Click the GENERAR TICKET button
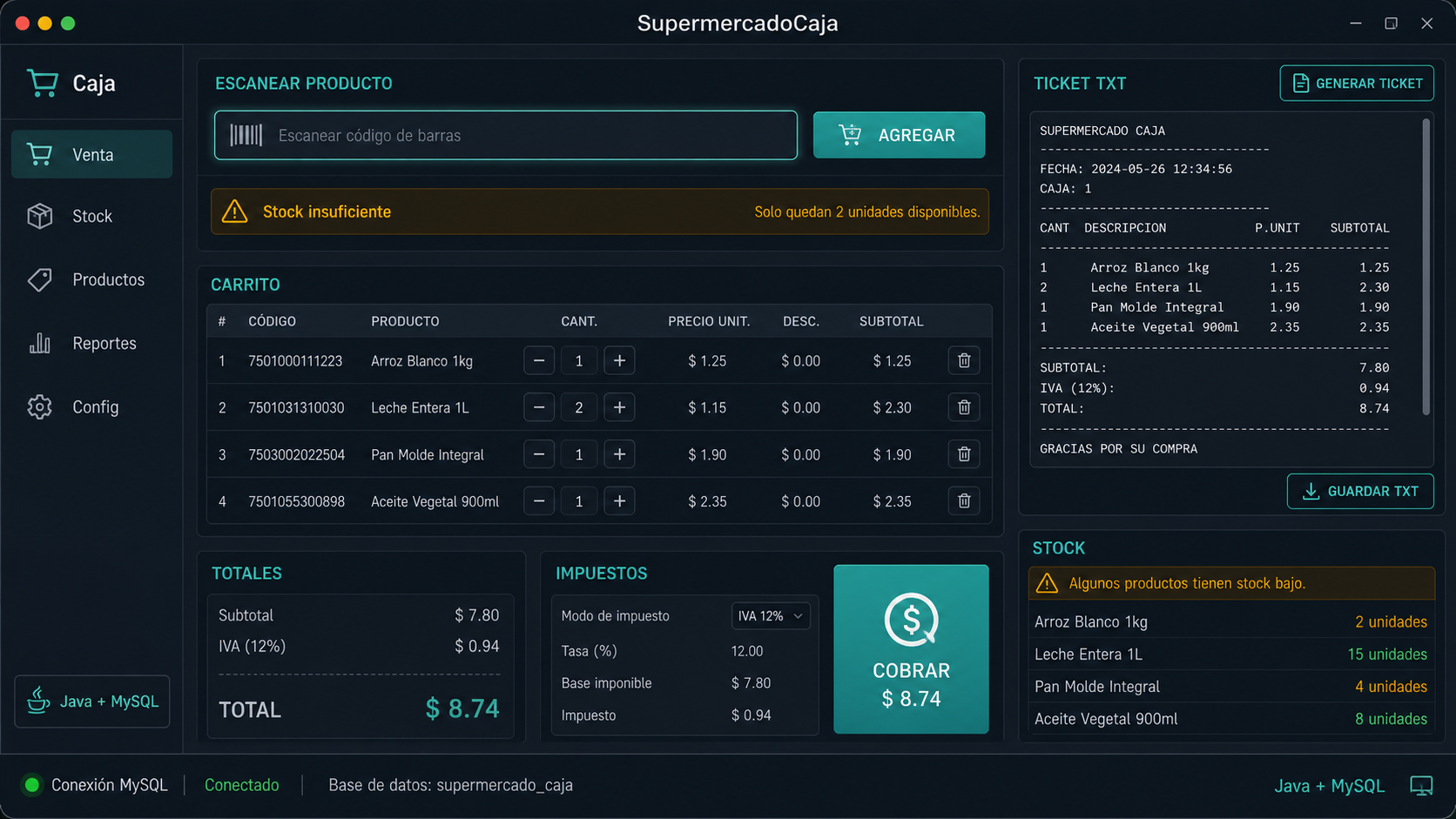 [x=1357, y=84]
